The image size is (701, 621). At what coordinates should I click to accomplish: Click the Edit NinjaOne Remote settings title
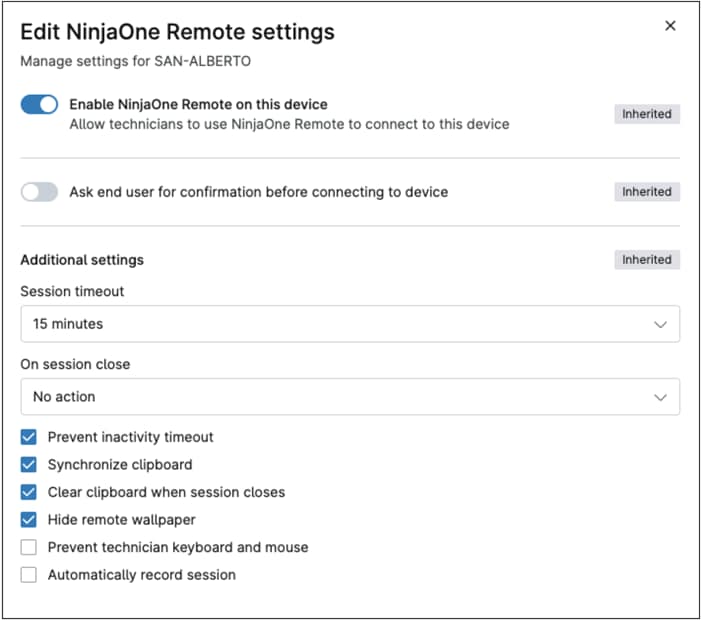coord(177,32)
